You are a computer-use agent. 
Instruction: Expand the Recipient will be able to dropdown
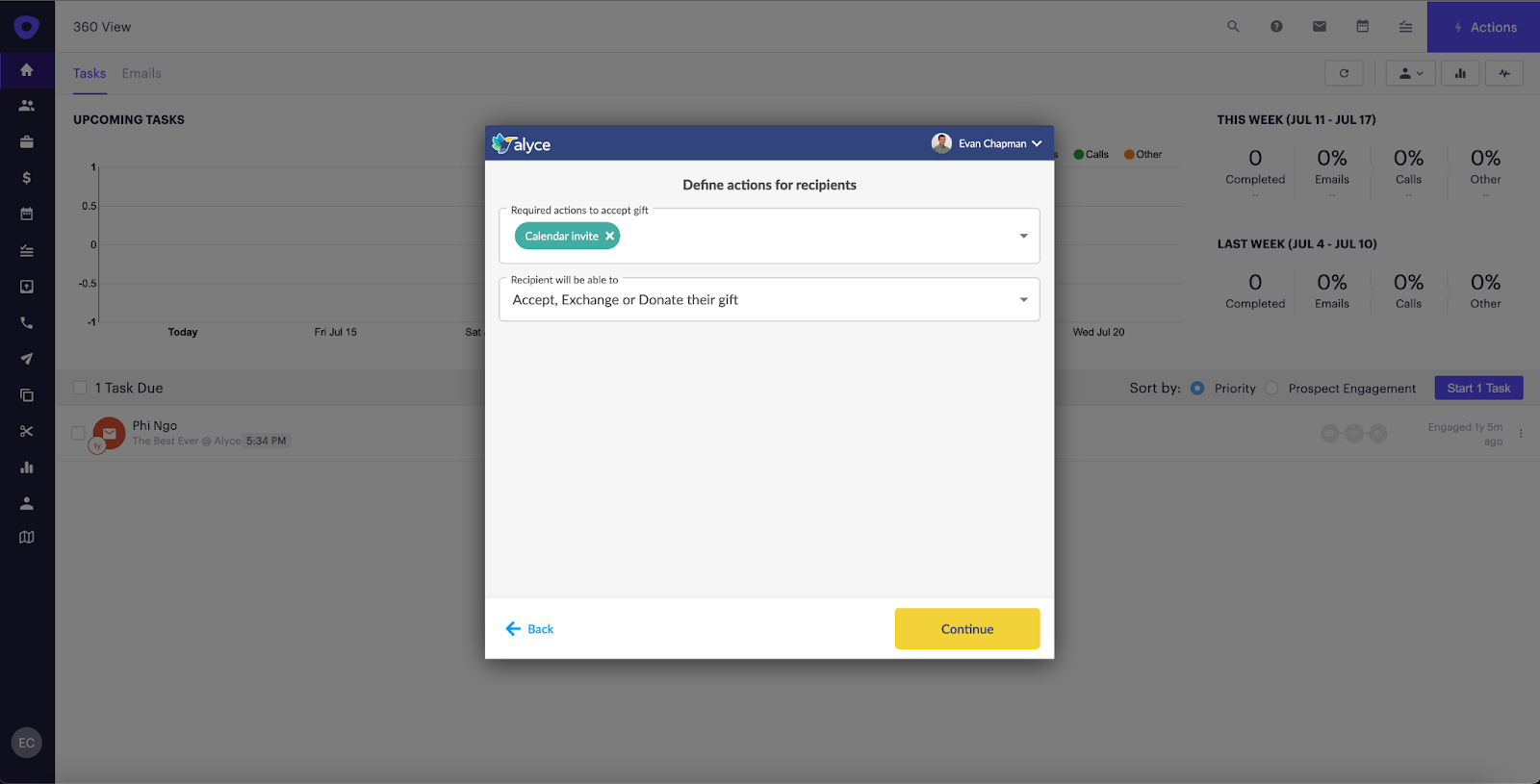(x=1023, y=300)
